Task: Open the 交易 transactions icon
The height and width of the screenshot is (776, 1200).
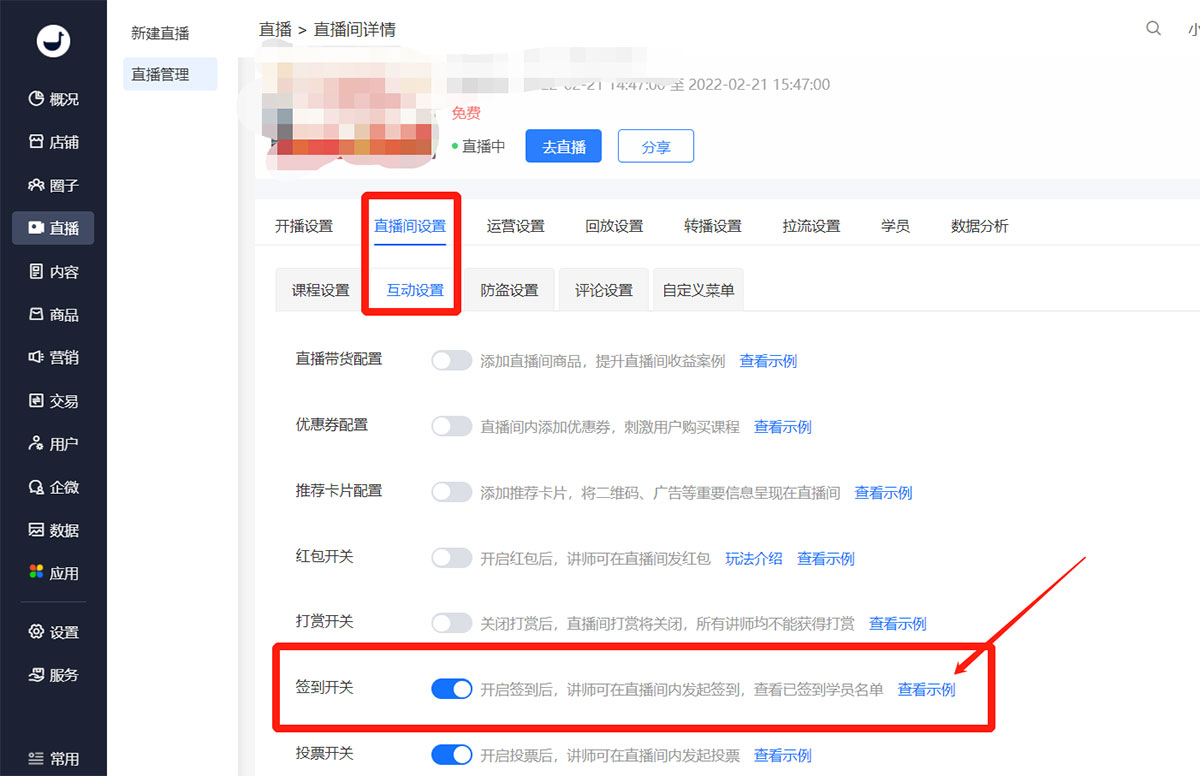Action: pyautogui.click(x=36, y=401)
